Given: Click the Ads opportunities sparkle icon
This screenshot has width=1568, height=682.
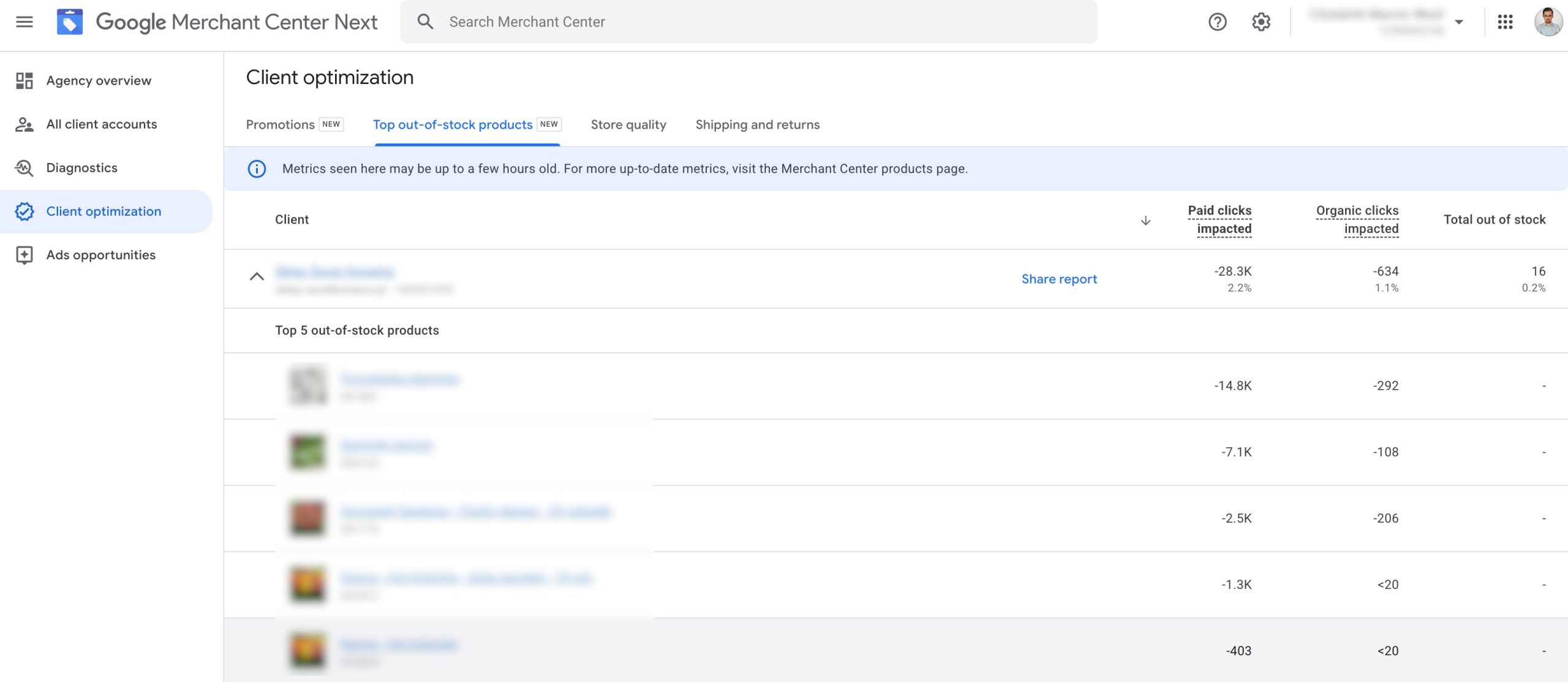Looking at the screenshot, I should click(24, 255).
